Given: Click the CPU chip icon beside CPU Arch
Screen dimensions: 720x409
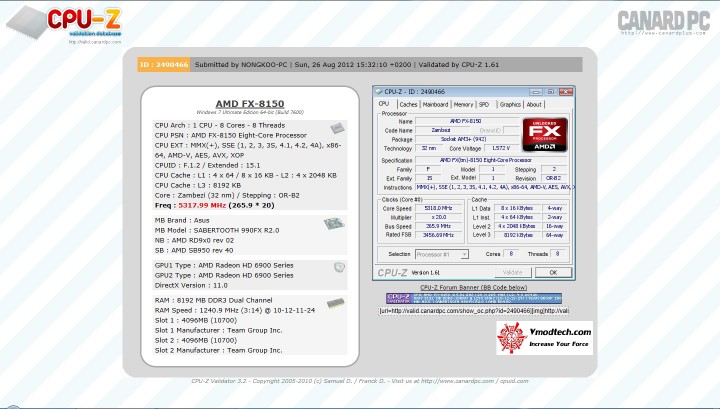Looking at the screenshot, I should [338, 128].
